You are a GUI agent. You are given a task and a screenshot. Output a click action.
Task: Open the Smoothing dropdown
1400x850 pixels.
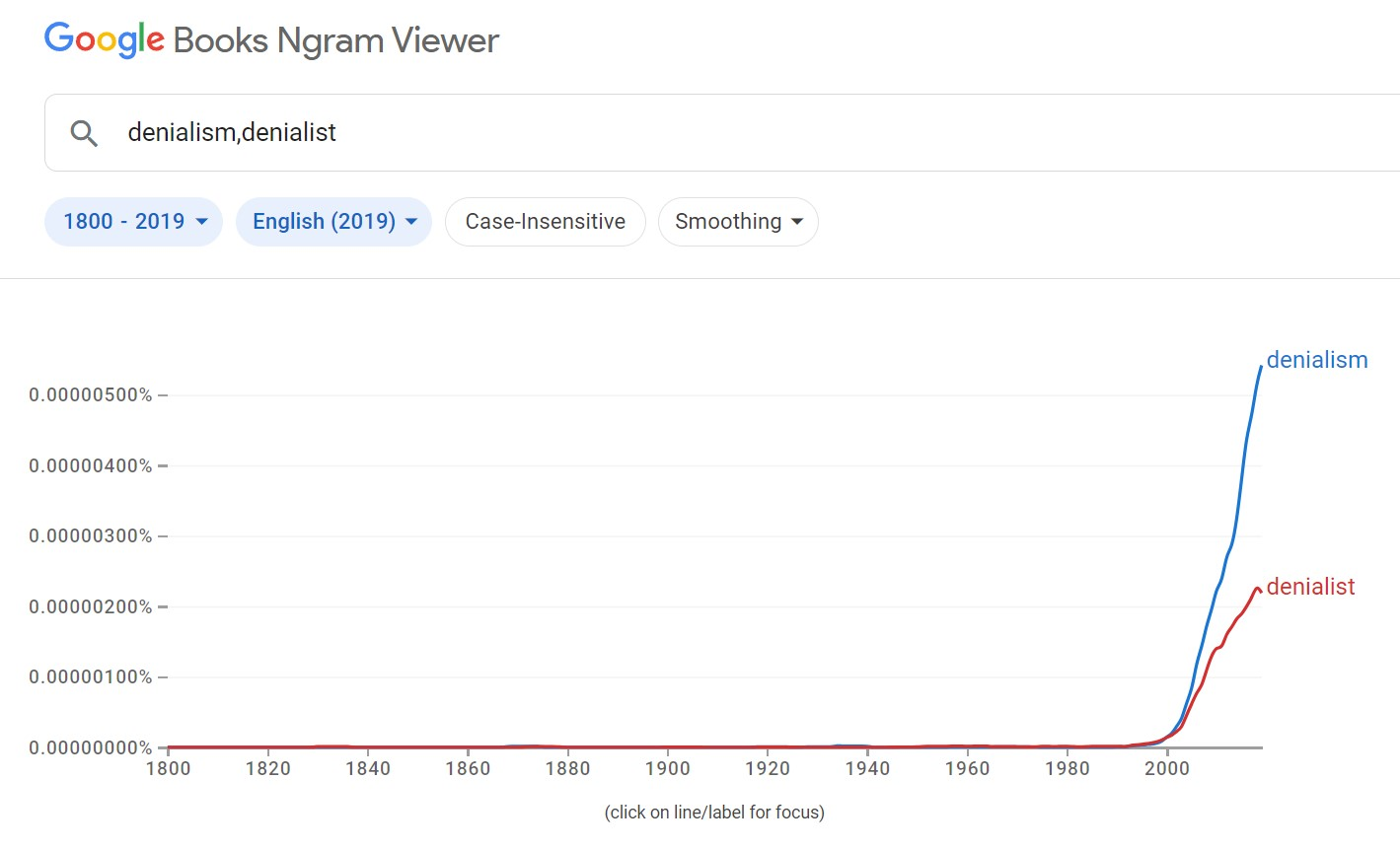738,222
